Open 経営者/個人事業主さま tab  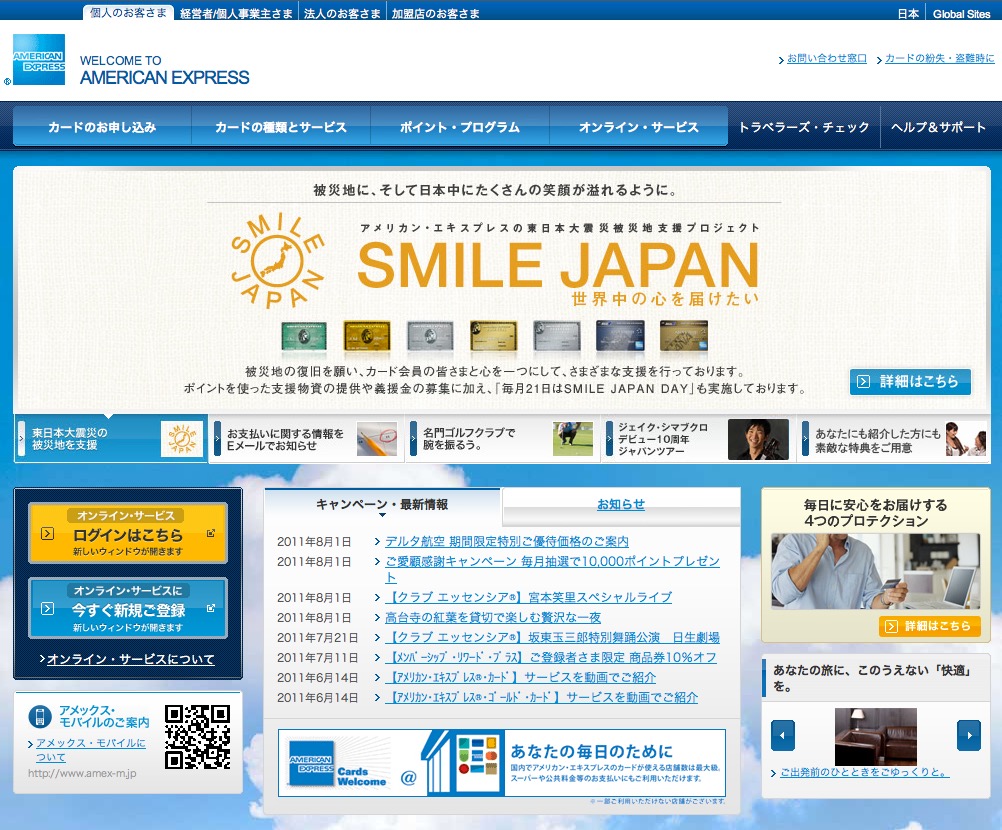pyautogui.click(x=236, y=13)
